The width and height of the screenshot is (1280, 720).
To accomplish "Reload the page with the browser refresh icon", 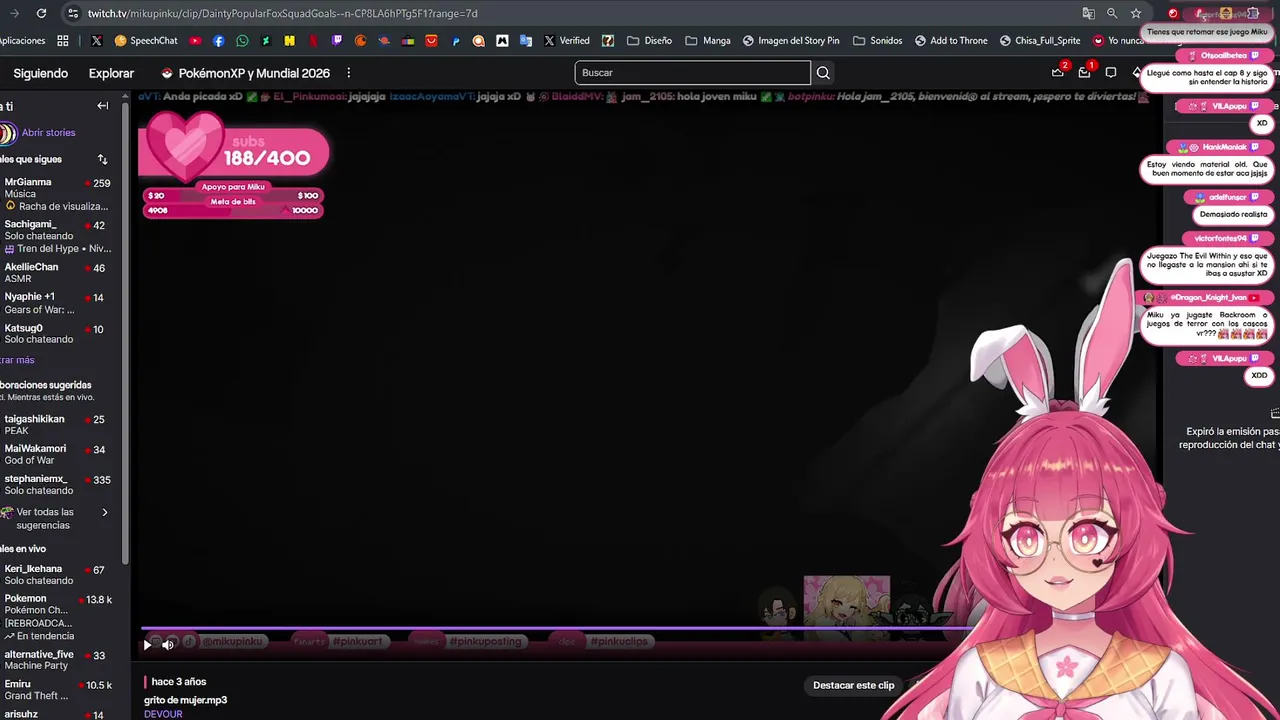I will [x=41, y=13].
